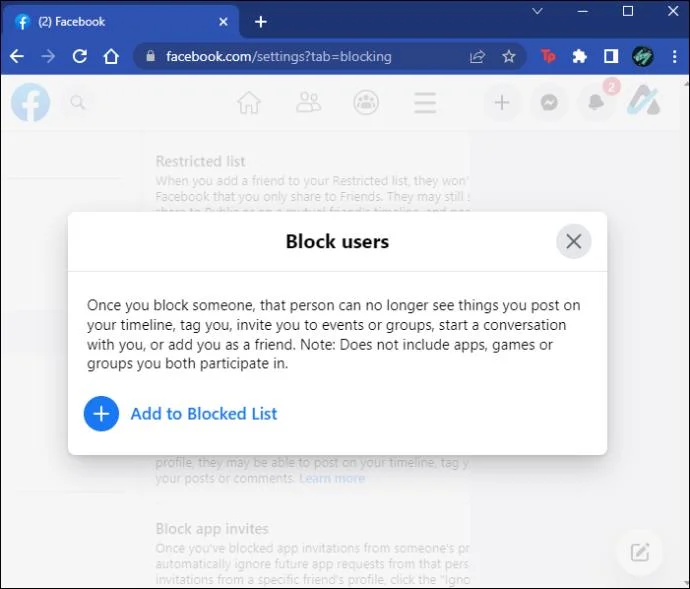
Task: Close the Block users dialog
Action: pos(573,241)
